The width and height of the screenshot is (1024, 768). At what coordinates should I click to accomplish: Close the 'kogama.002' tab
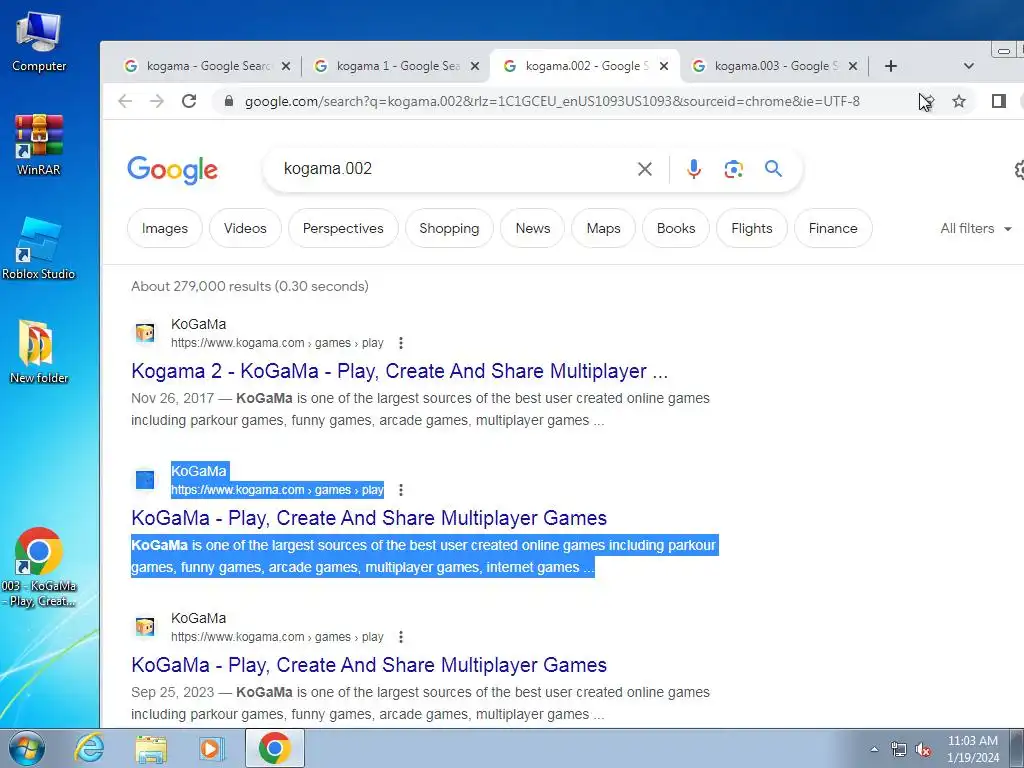click(x=664, y=66)
